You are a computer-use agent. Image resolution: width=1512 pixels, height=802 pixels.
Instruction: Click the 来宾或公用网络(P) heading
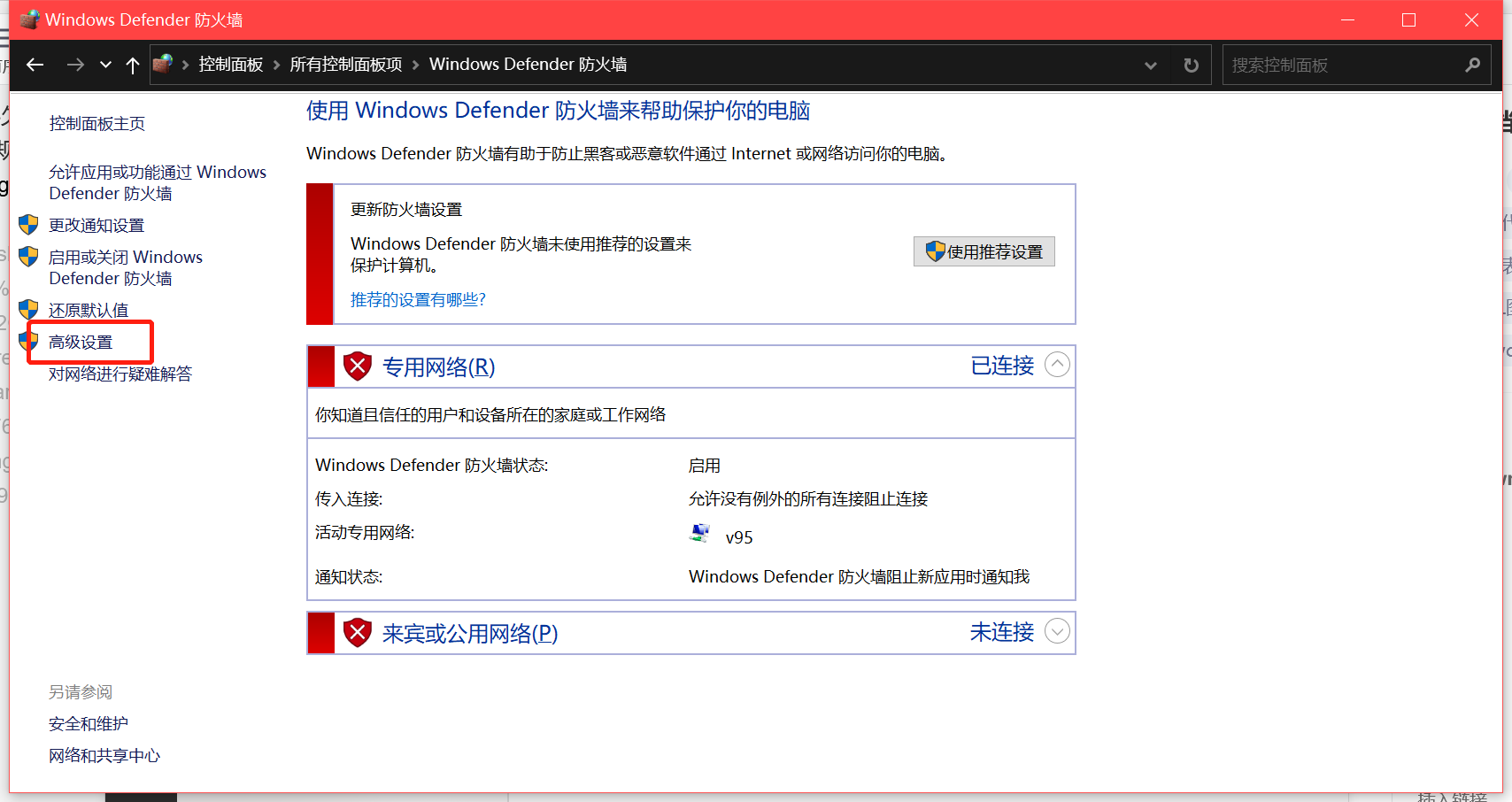(470, 634)
